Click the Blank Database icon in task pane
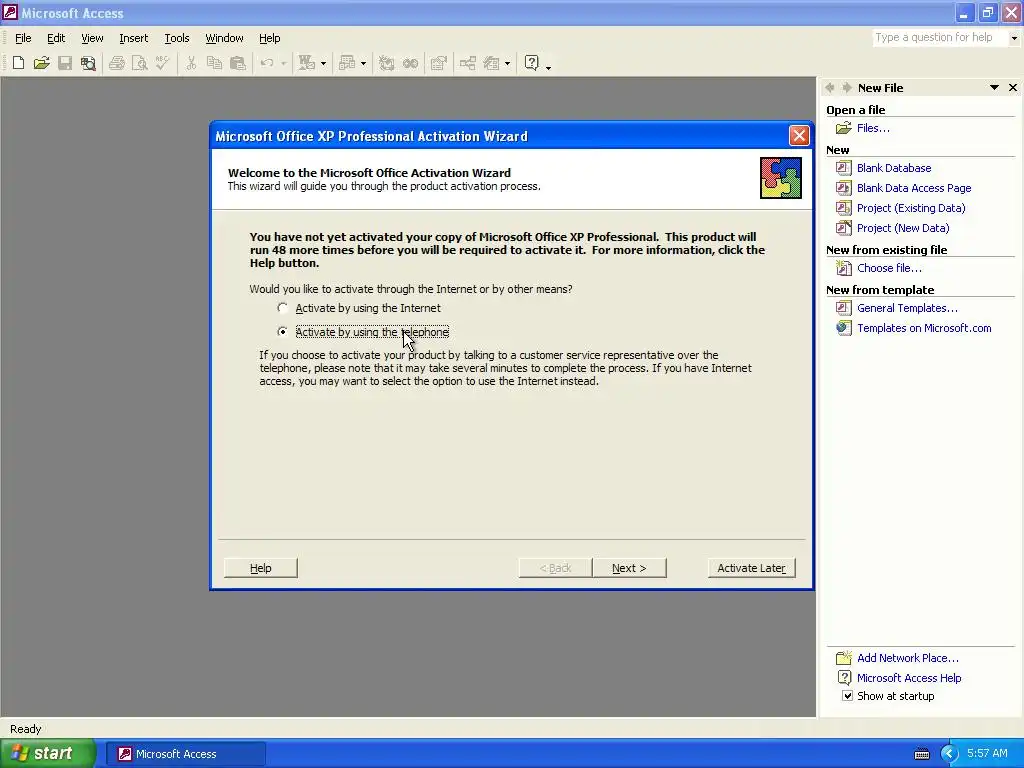The height and width of the screenshot is (768, 1024). pyautogui.click(x=844, y=168)
